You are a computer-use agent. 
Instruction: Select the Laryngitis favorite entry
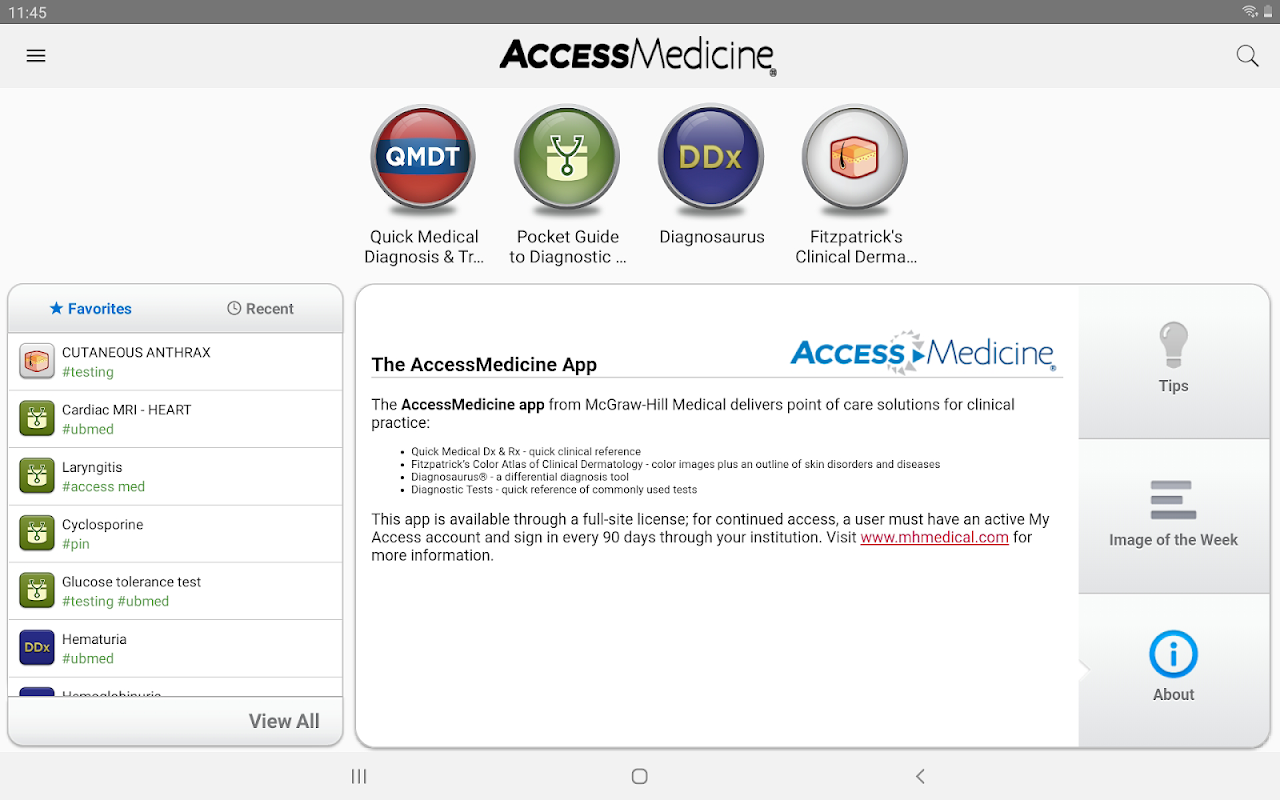tap(175, 476)
